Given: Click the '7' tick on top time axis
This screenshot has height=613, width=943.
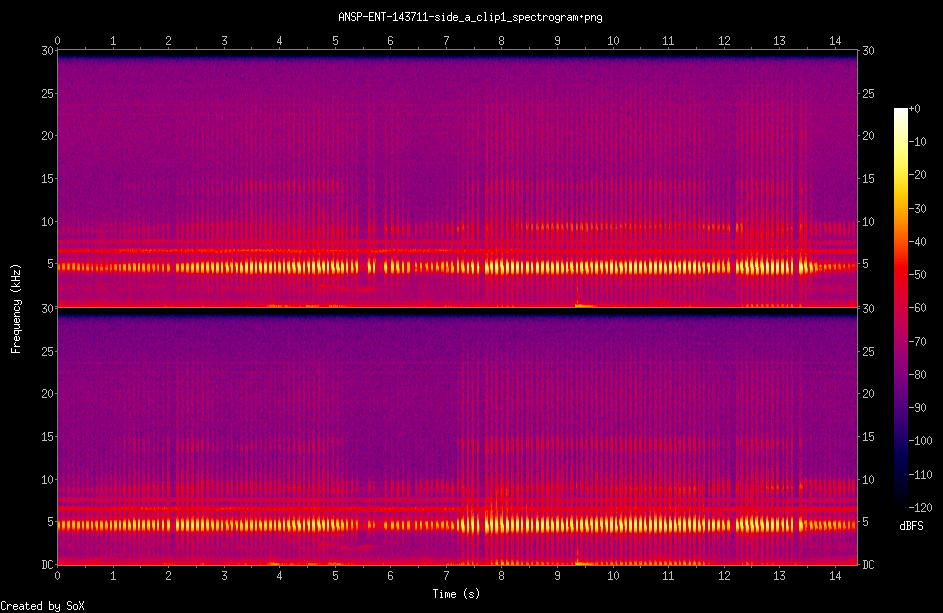Looking at the screenshot, I should pyautogui.click(x=446, y=41).
